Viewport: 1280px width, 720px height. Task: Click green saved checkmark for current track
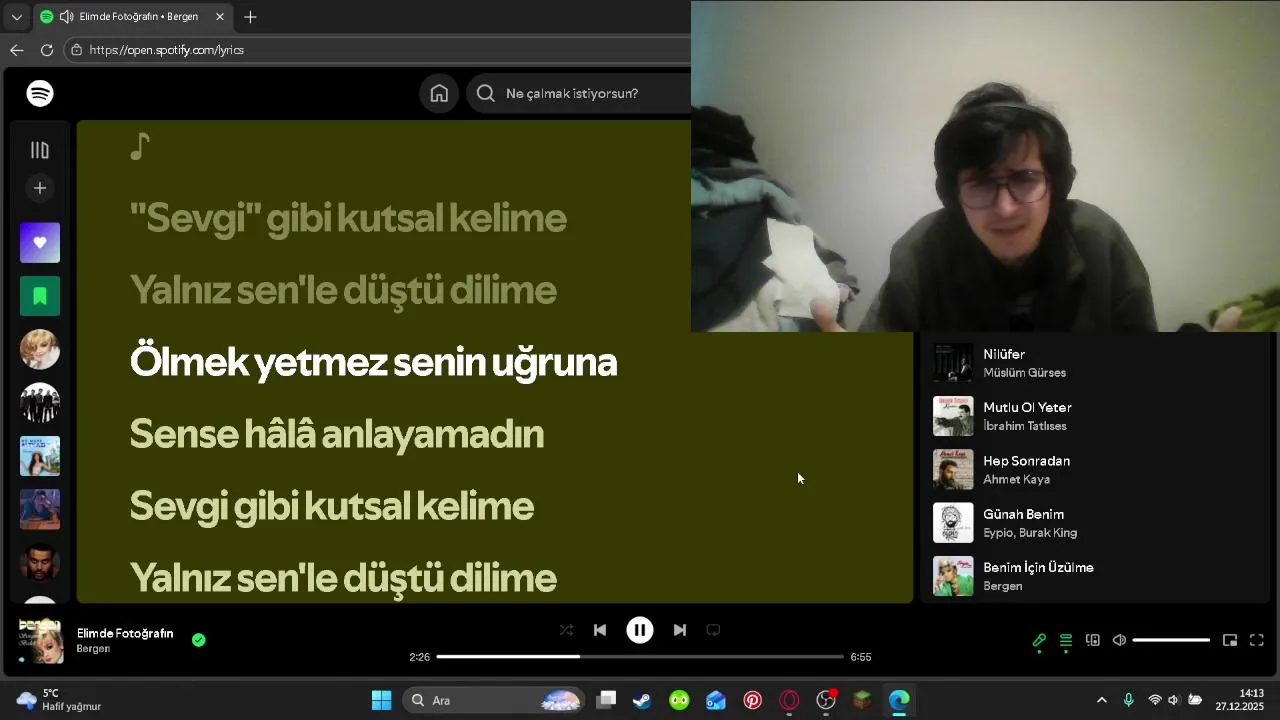pos(199,640)
